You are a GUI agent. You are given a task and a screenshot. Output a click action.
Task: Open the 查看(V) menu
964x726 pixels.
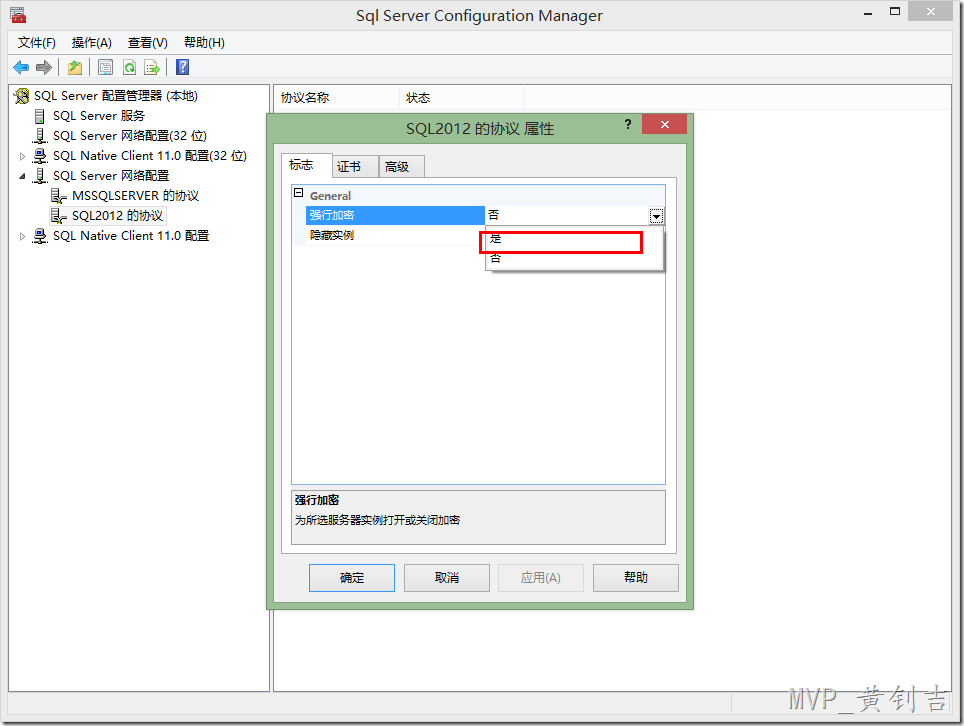(x=148, y=42)
